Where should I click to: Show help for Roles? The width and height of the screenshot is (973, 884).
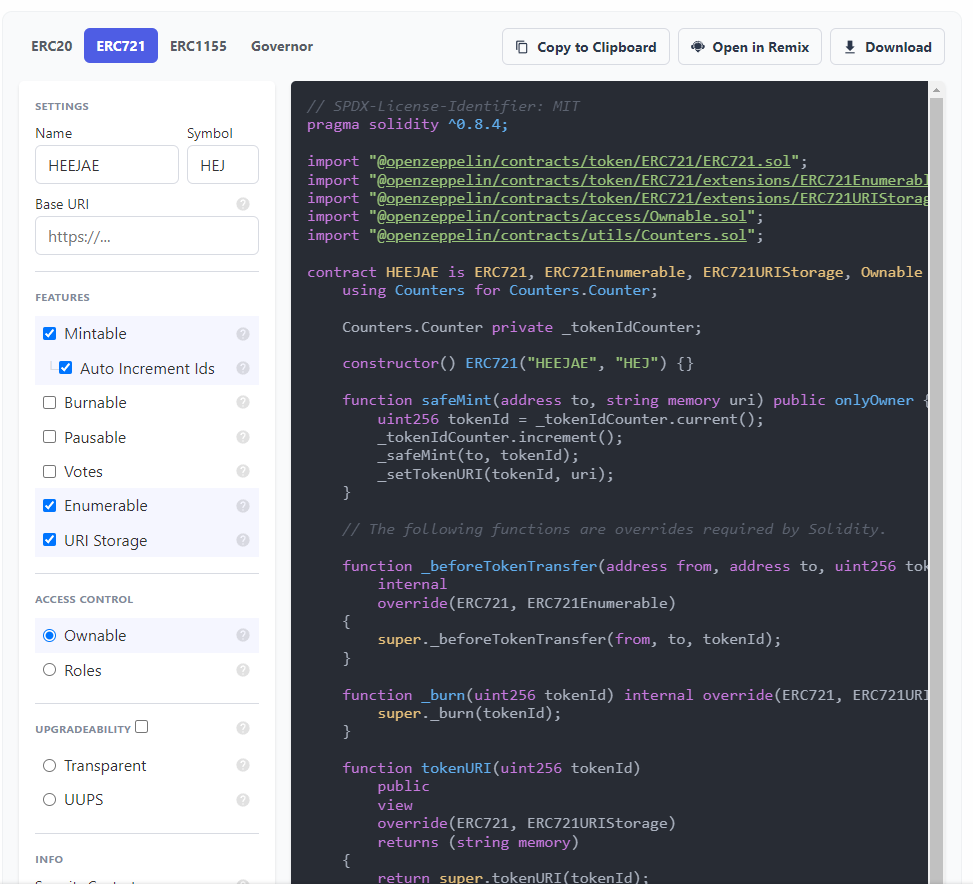pos(243,670)
